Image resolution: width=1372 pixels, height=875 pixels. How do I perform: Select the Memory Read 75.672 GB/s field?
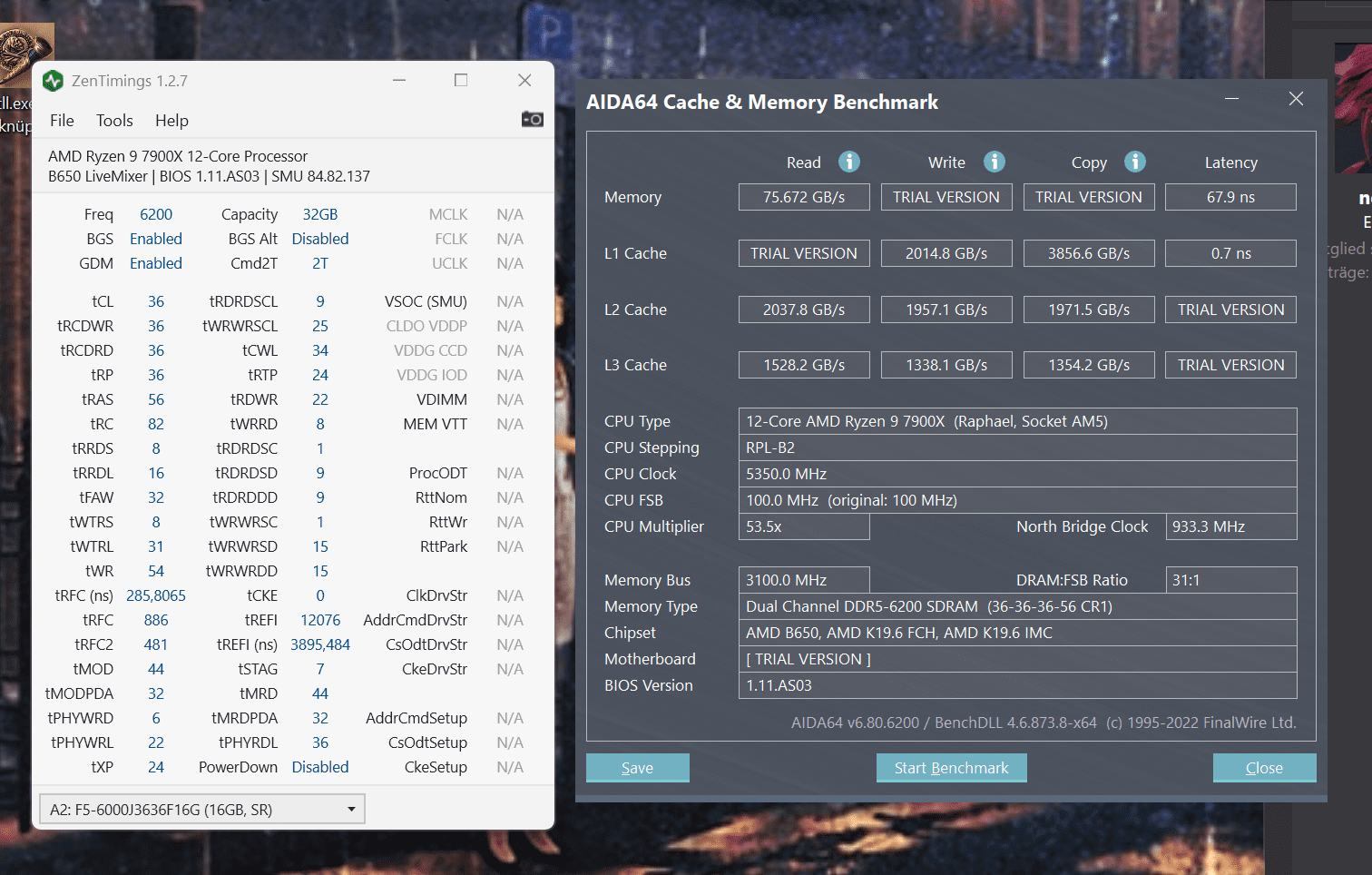(804, 197)
